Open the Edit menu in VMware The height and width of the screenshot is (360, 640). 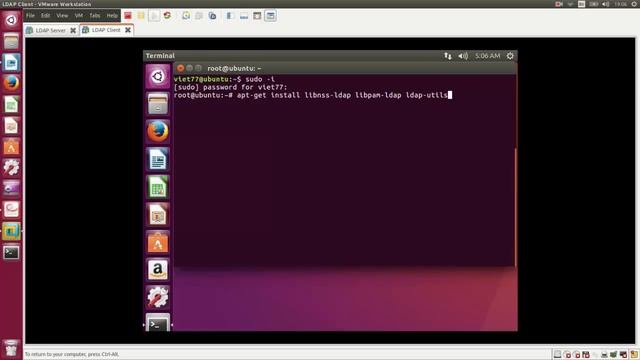[x=45, y=16]
